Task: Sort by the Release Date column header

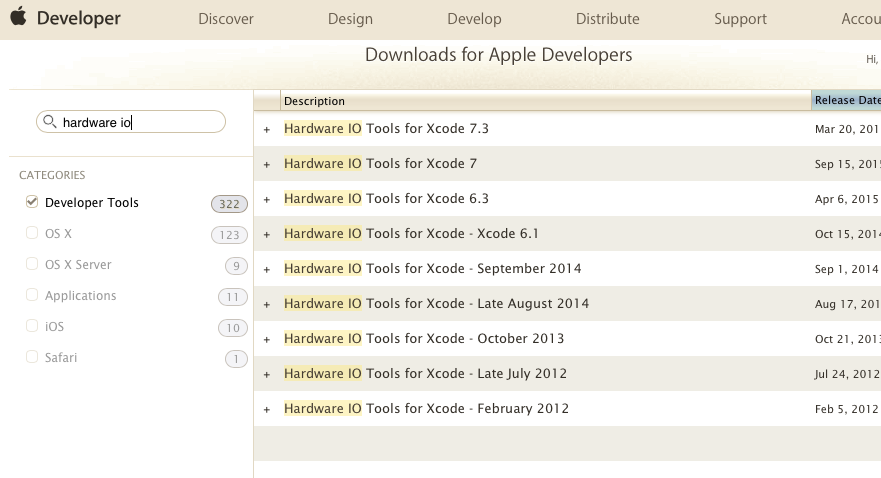Action: (846, 100)
